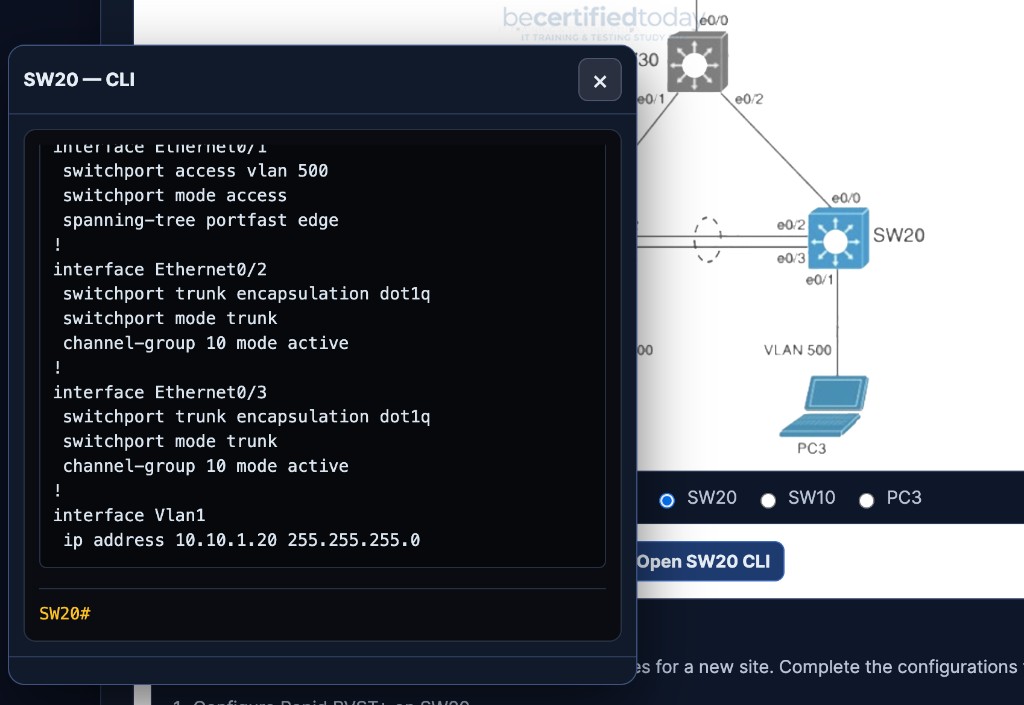Close the SW20 CLI dialog
1024x705 pixels.
point(600,80)
